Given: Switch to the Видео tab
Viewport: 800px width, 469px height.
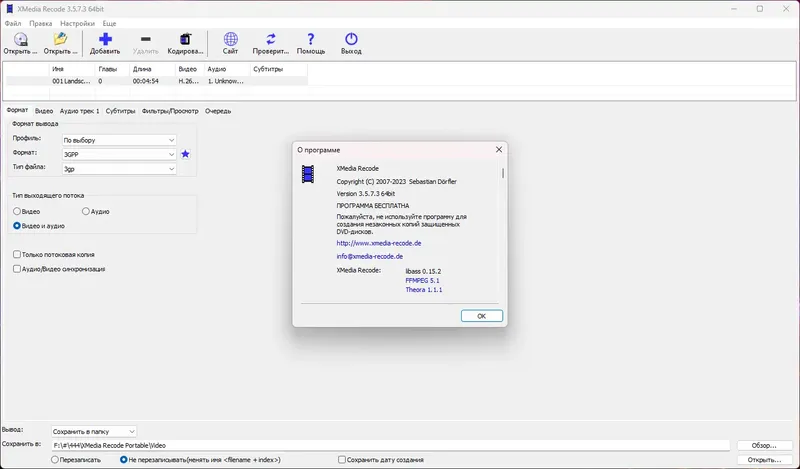Looking at the screenshot, I should [44, 111].
